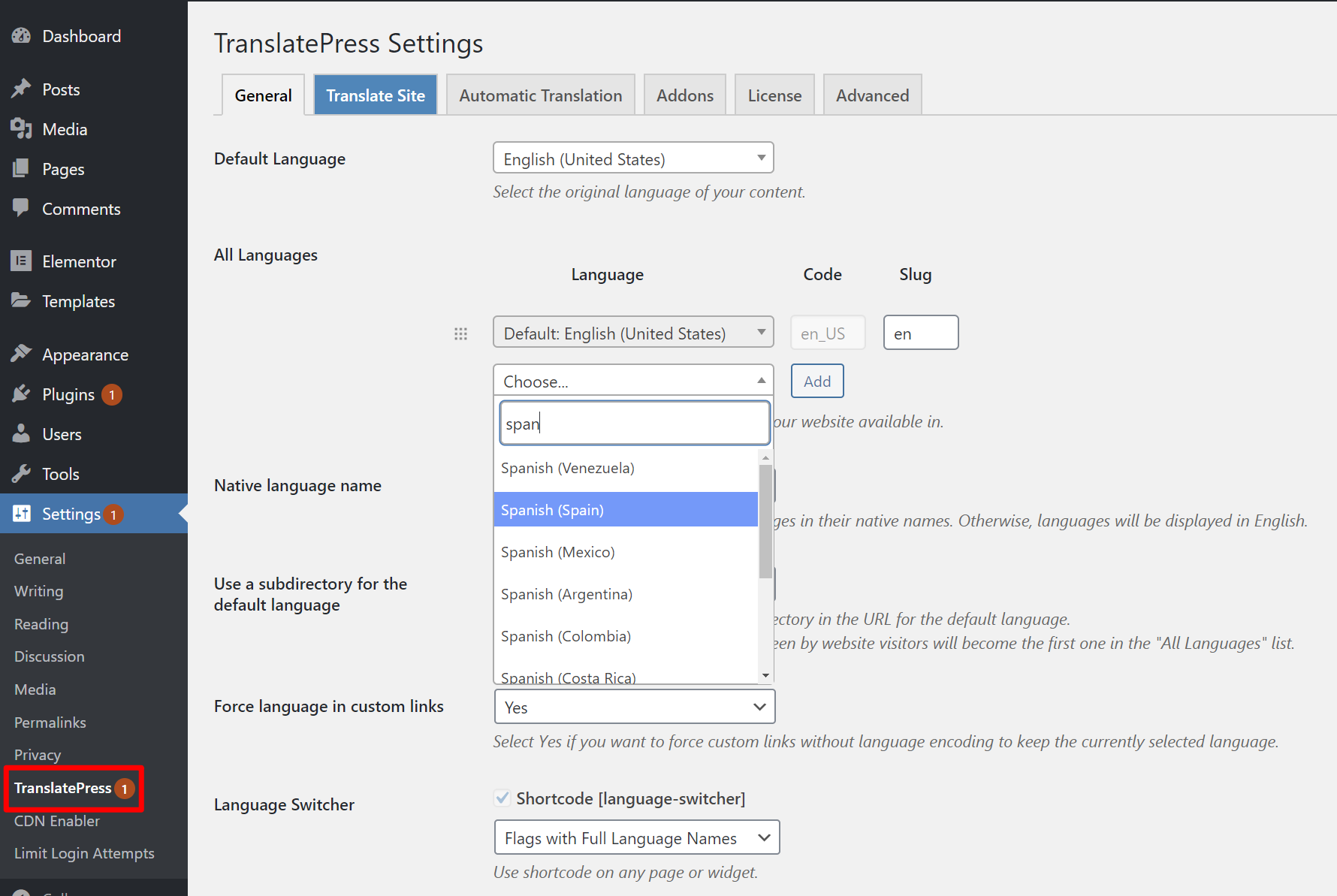This screenshot has width=1337, height=896.
Task: Click the language list scroll up arrow
Action: (765, 457)
